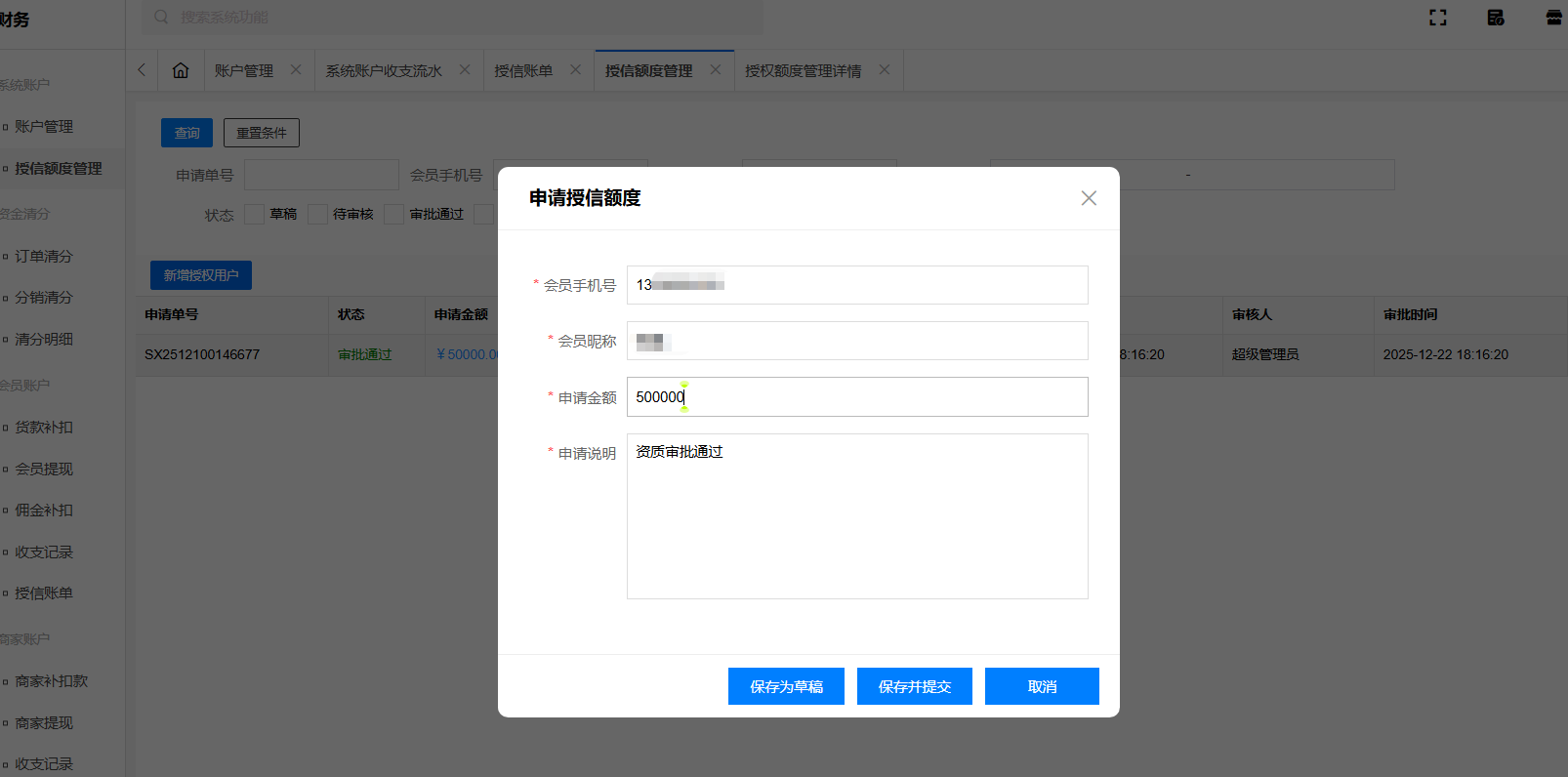Click the ¥50000 amount cell
Viewport: 1568px width, 777px height.
(468, 354)
